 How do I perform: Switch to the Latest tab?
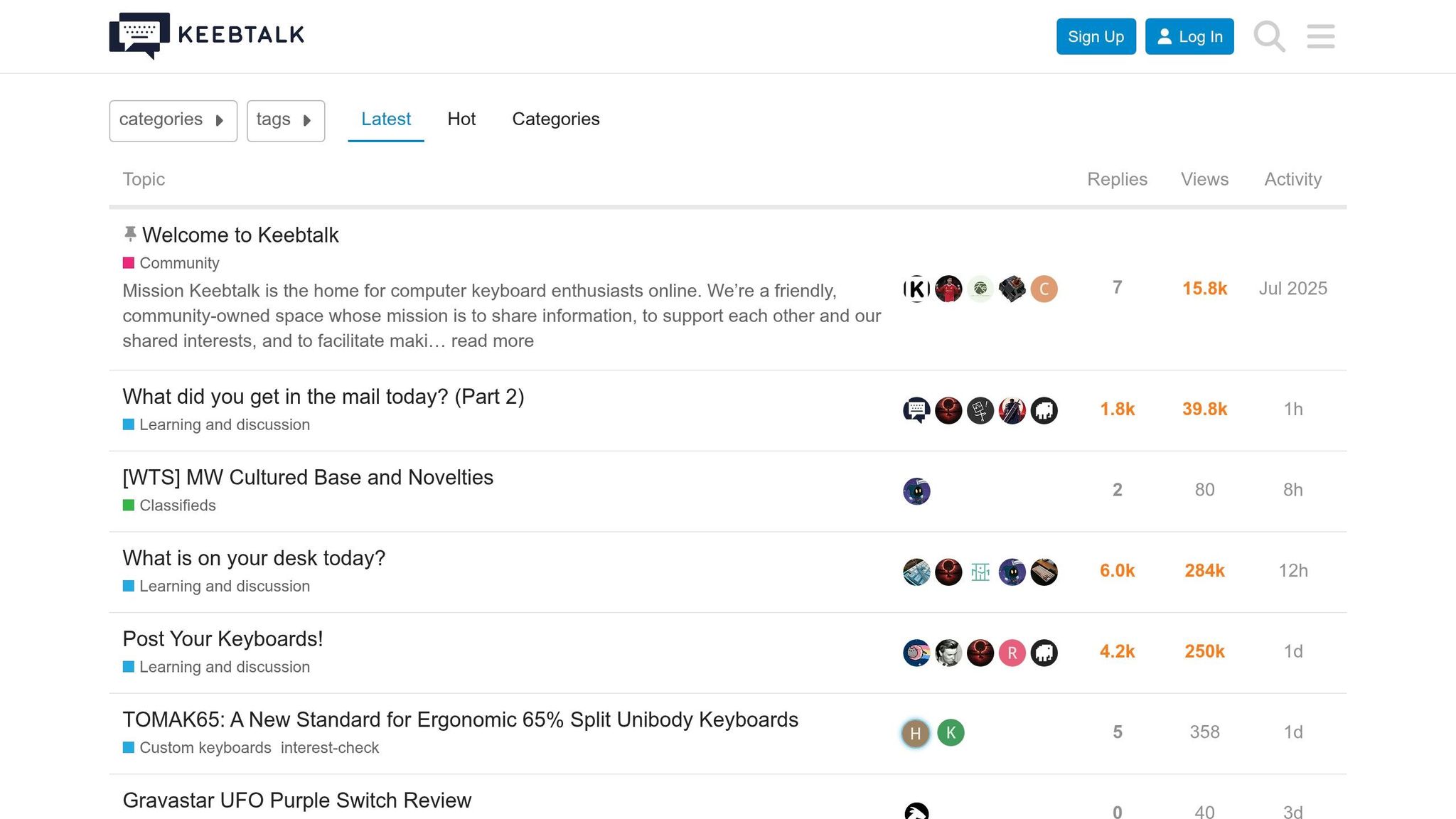386,119
